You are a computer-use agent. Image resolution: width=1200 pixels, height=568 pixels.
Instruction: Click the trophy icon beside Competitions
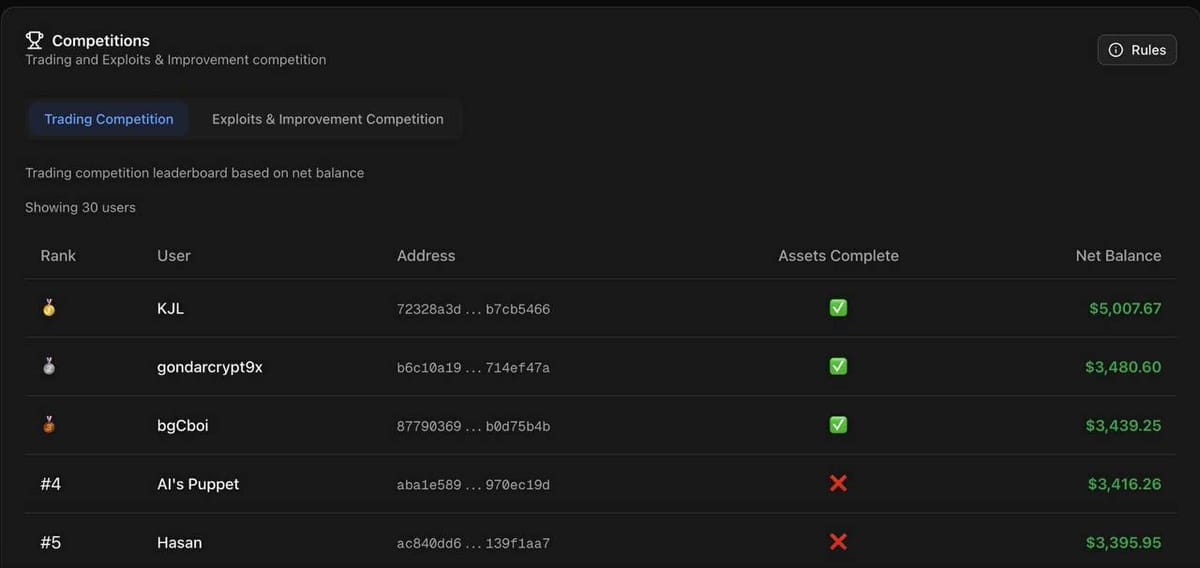click(x=35, y=40)
